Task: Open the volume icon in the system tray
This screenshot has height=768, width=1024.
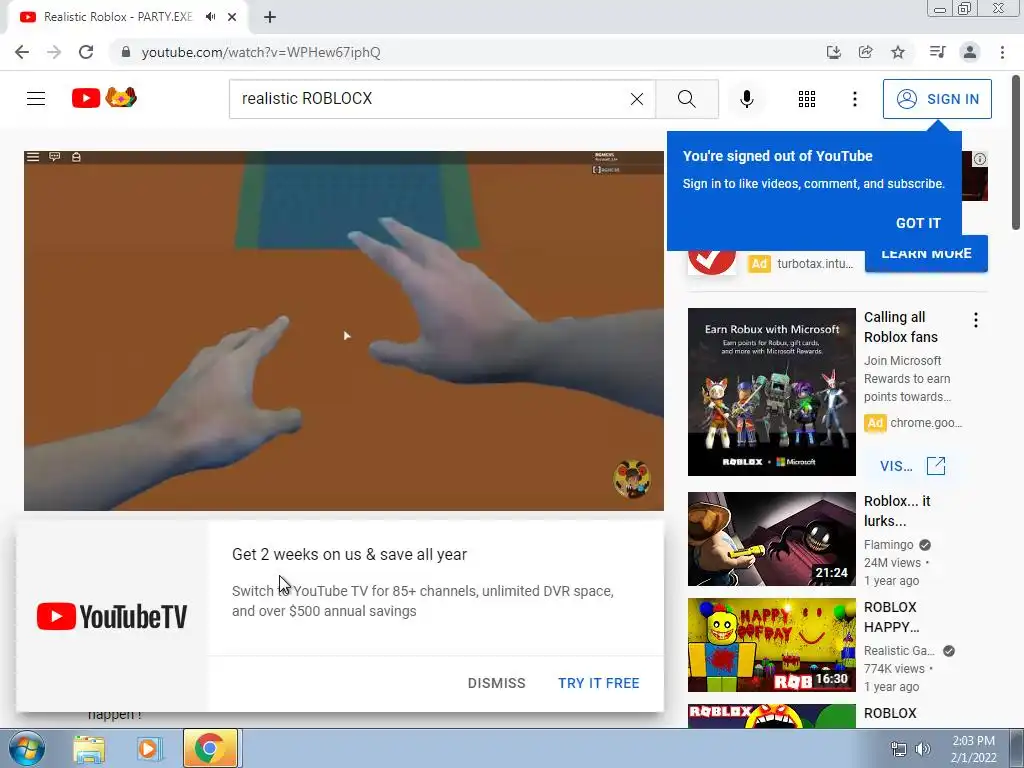Action: click(923, 749)
